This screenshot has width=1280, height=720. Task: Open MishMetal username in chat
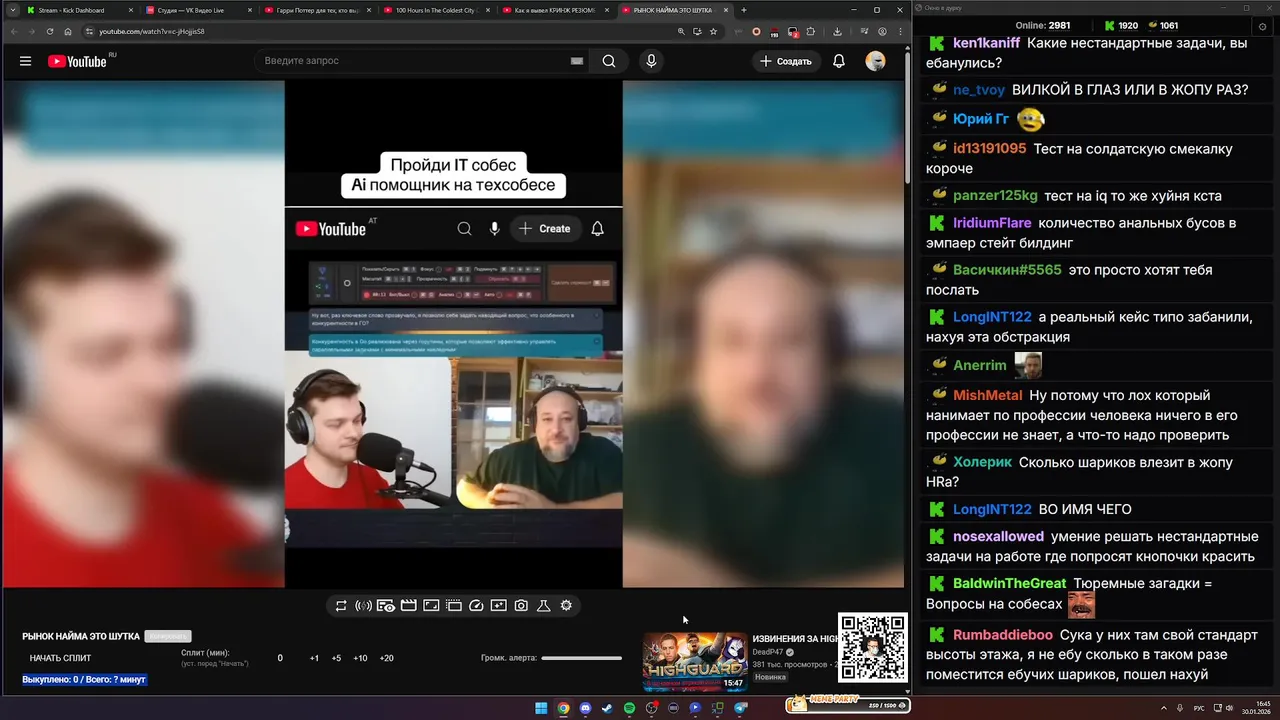point(988,395)
